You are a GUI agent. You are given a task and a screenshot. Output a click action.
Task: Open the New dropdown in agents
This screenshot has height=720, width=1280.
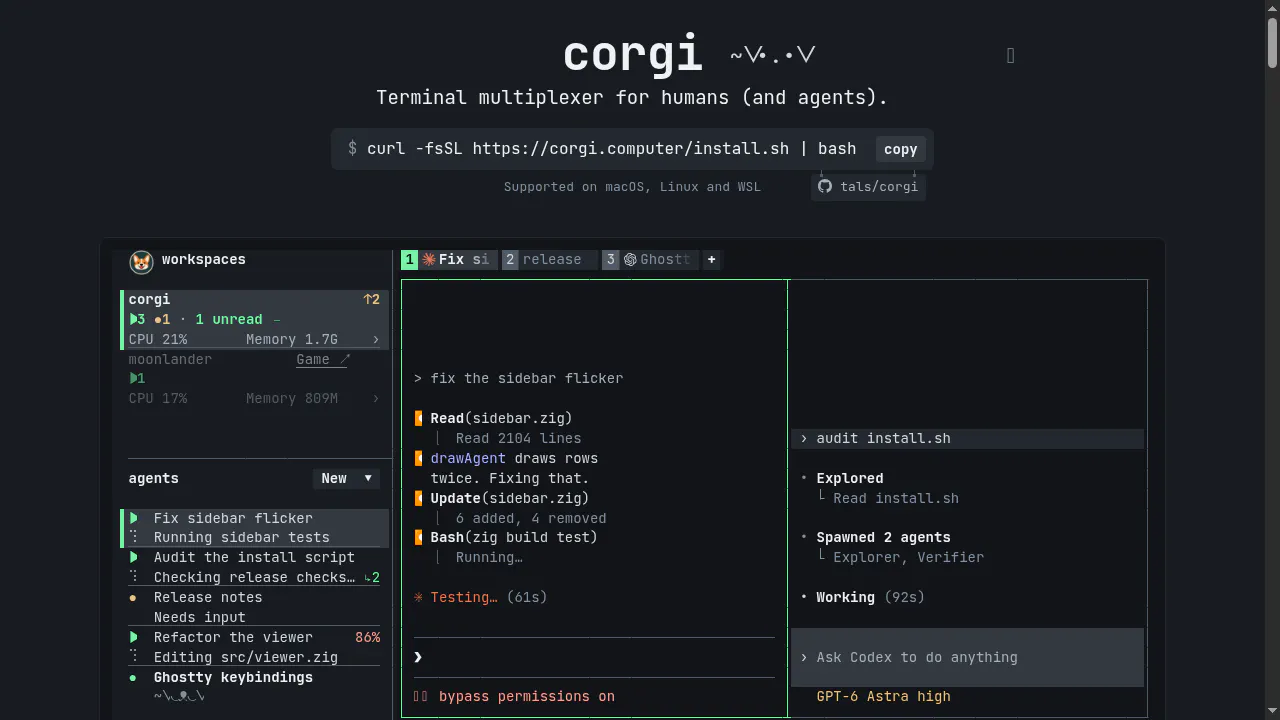coord(346,478)
